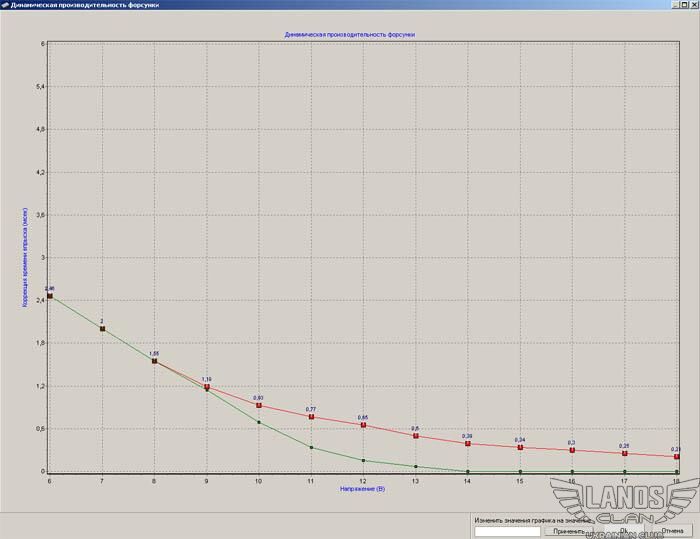This screenshot has width=700, height=539.
Task: Click the Применить (Apply) button
Action: pos(569,531)
